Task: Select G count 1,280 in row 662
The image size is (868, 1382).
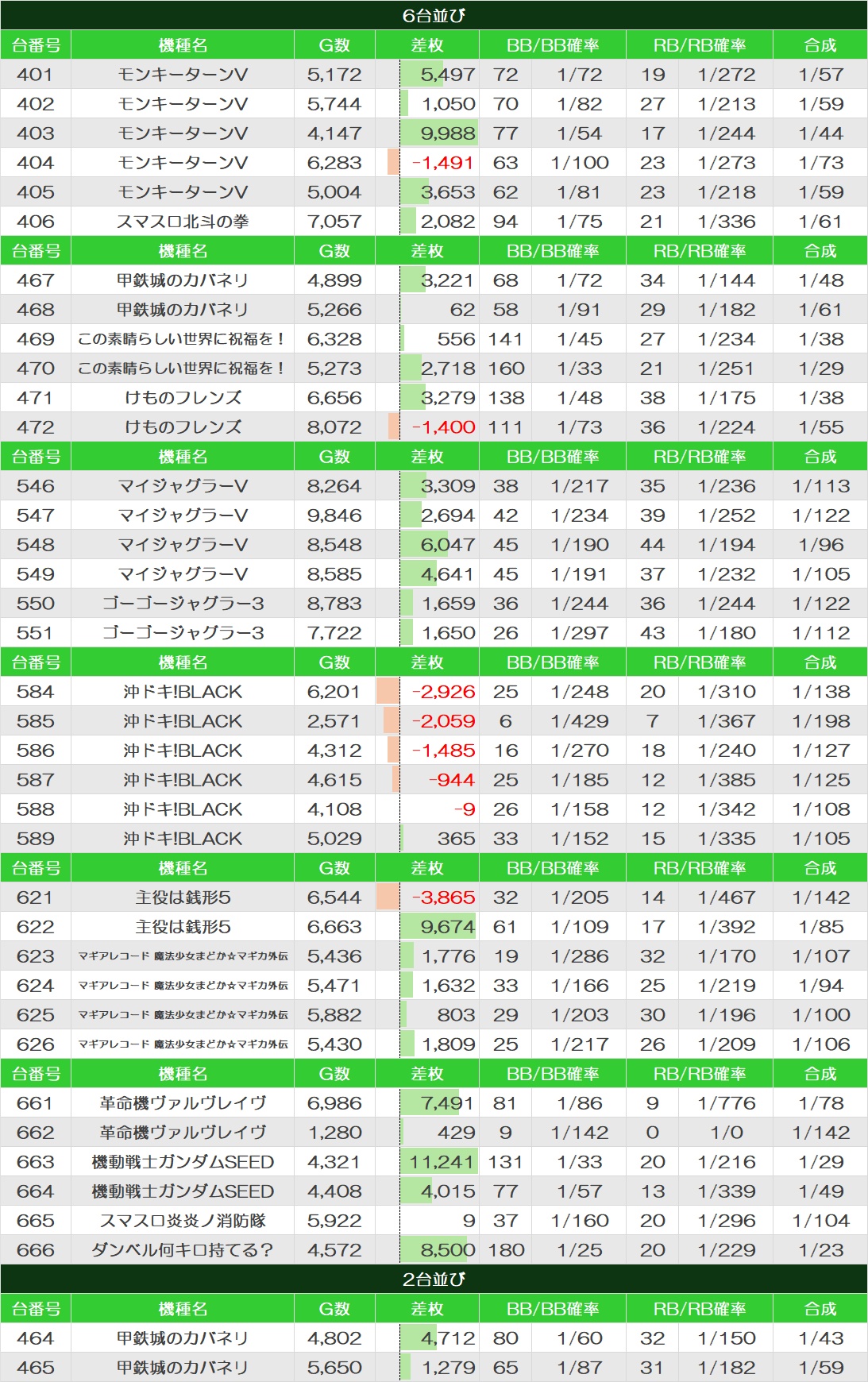Action: 334,1133
